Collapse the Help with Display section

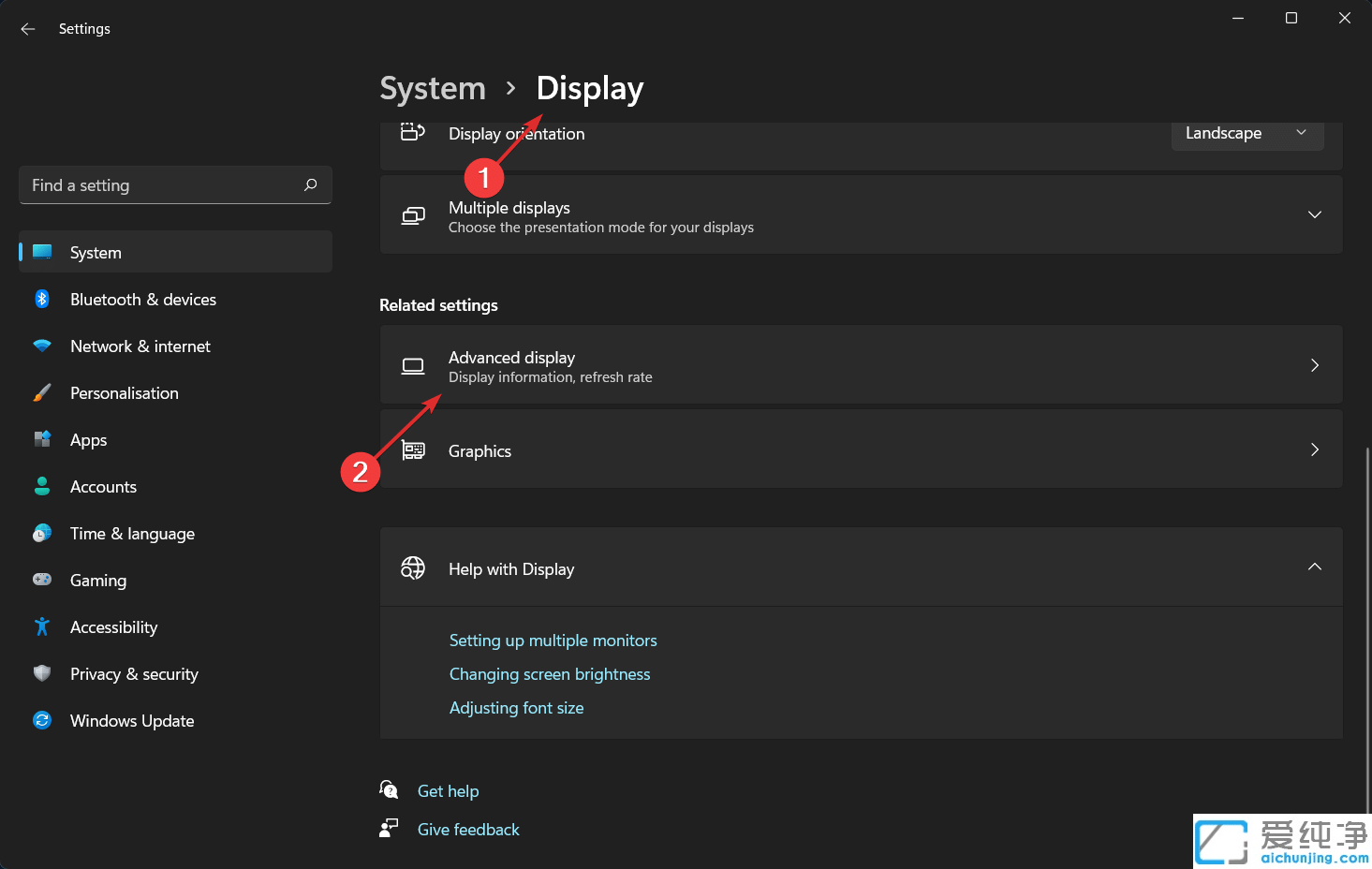pyautogui.click(x=1314, y=567)
